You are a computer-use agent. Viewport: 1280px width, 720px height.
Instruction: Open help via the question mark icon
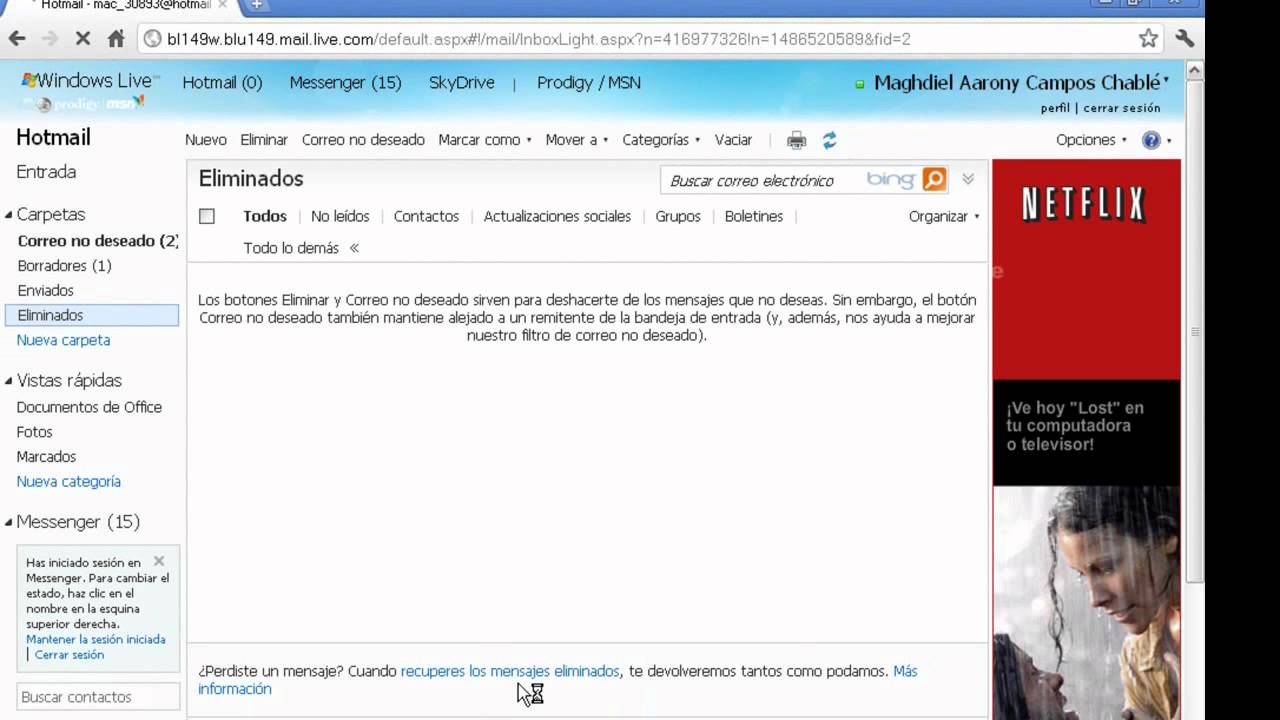pyautogui.click(x=1151, y=140)
